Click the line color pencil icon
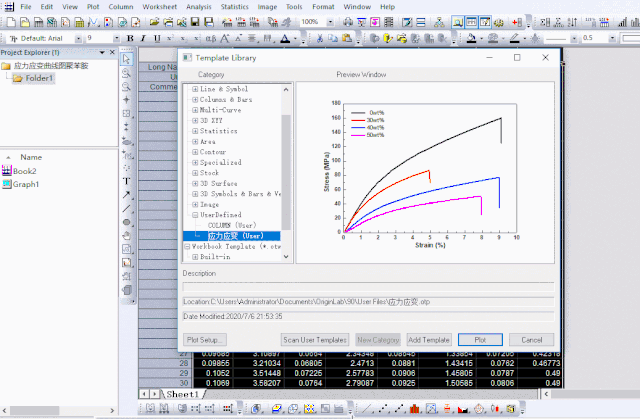 [x=515, y=38]
